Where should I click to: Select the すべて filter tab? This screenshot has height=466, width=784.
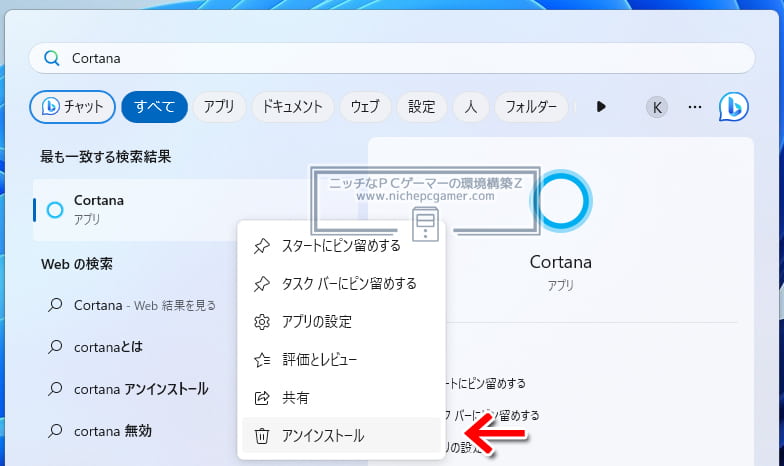[154, 106]
